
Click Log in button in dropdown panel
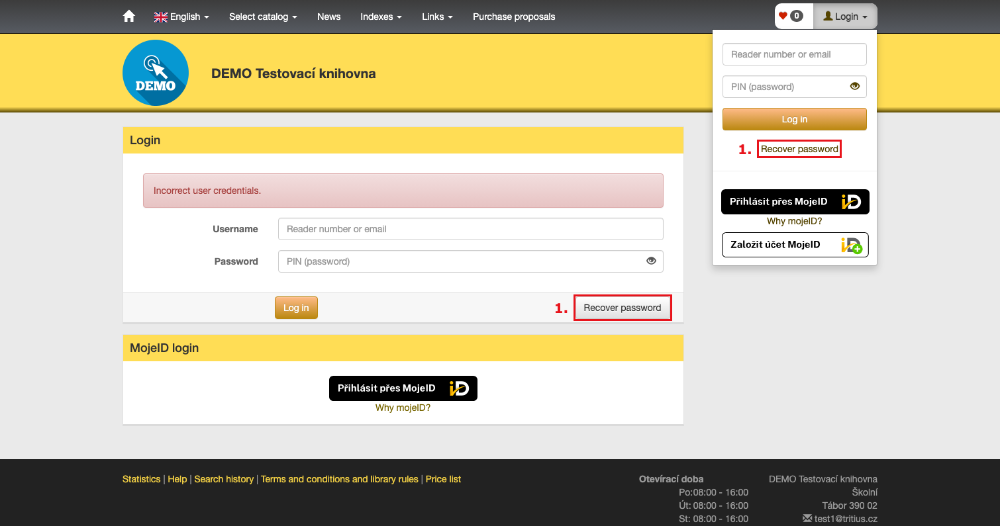pyautogui.click(x=794, y=119)
